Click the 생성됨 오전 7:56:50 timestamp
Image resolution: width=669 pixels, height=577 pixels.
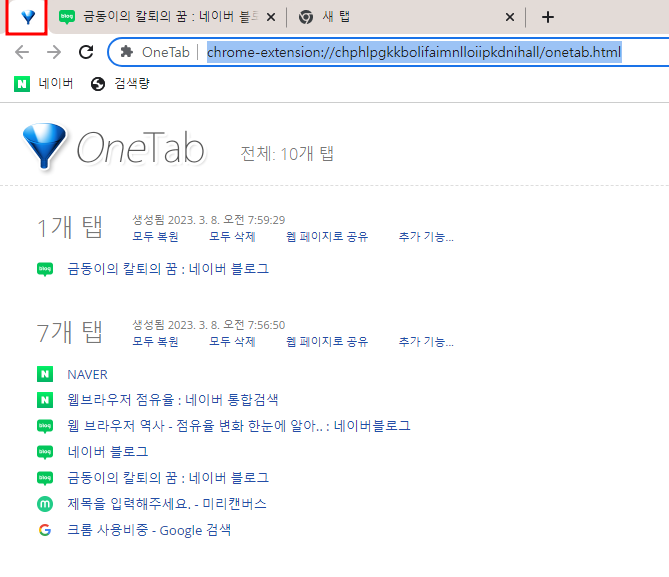(x=209, y=325)
